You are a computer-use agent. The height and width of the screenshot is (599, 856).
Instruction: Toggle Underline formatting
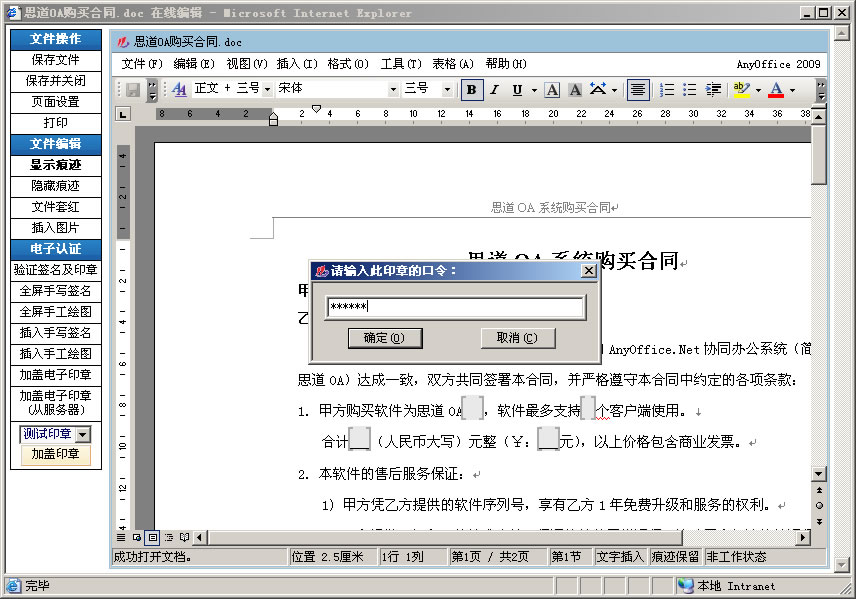tap(518, 90)
